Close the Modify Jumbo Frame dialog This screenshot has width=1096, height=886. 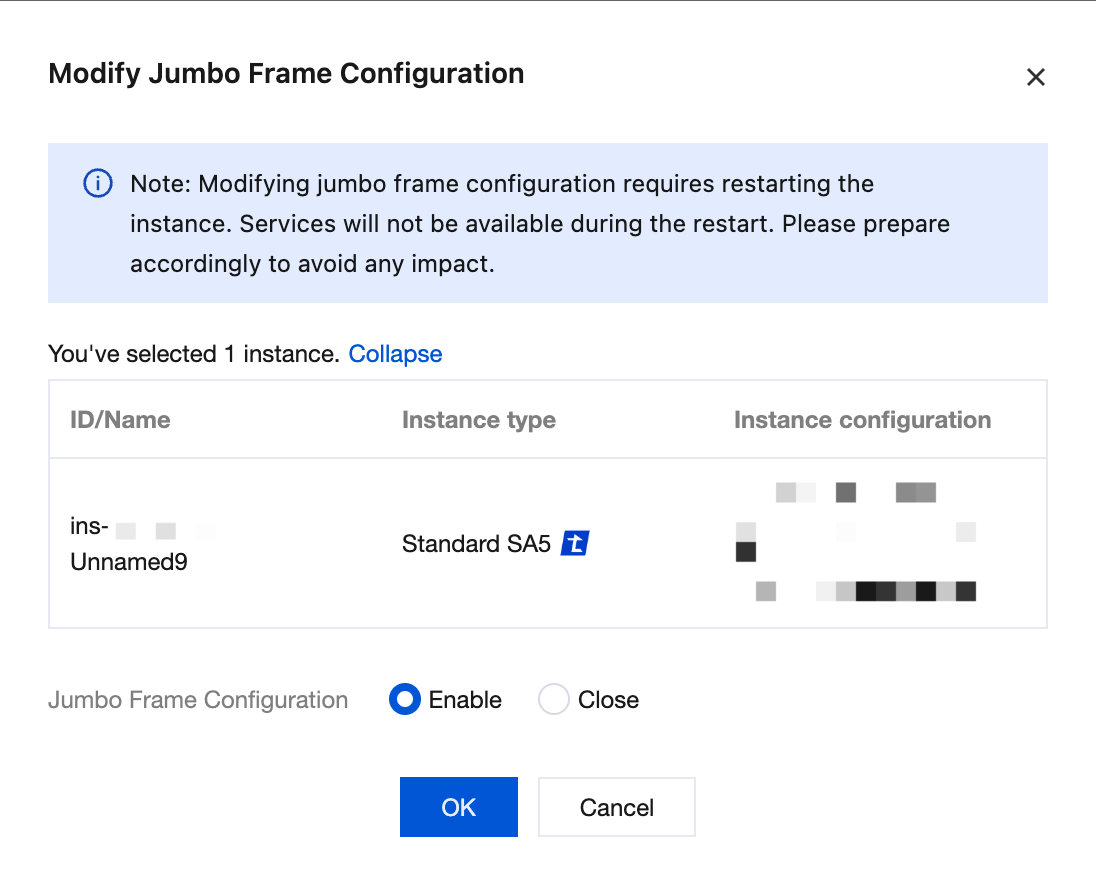pyautogui.click(x=1035, y=77)
